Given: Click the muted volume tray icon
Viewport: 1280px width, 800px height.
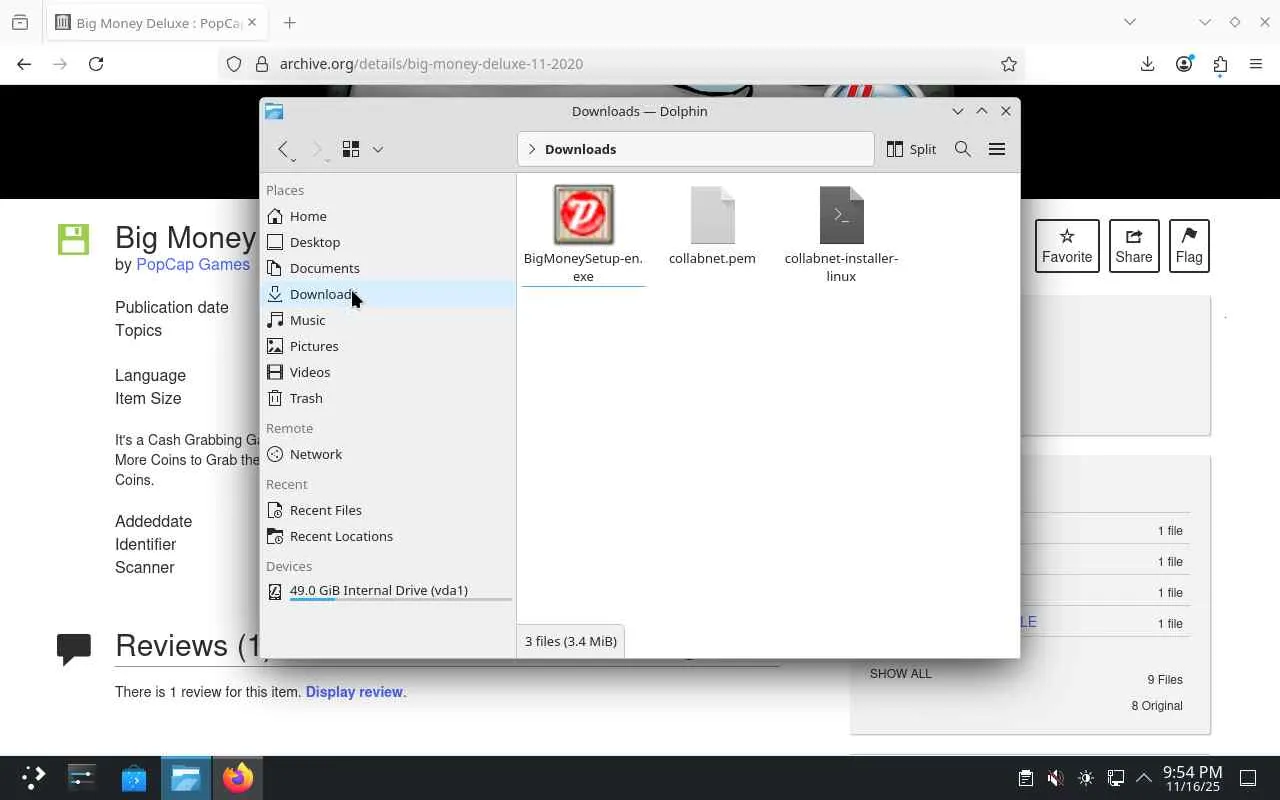Looking at the screenshot, I should pos(1055,778).
